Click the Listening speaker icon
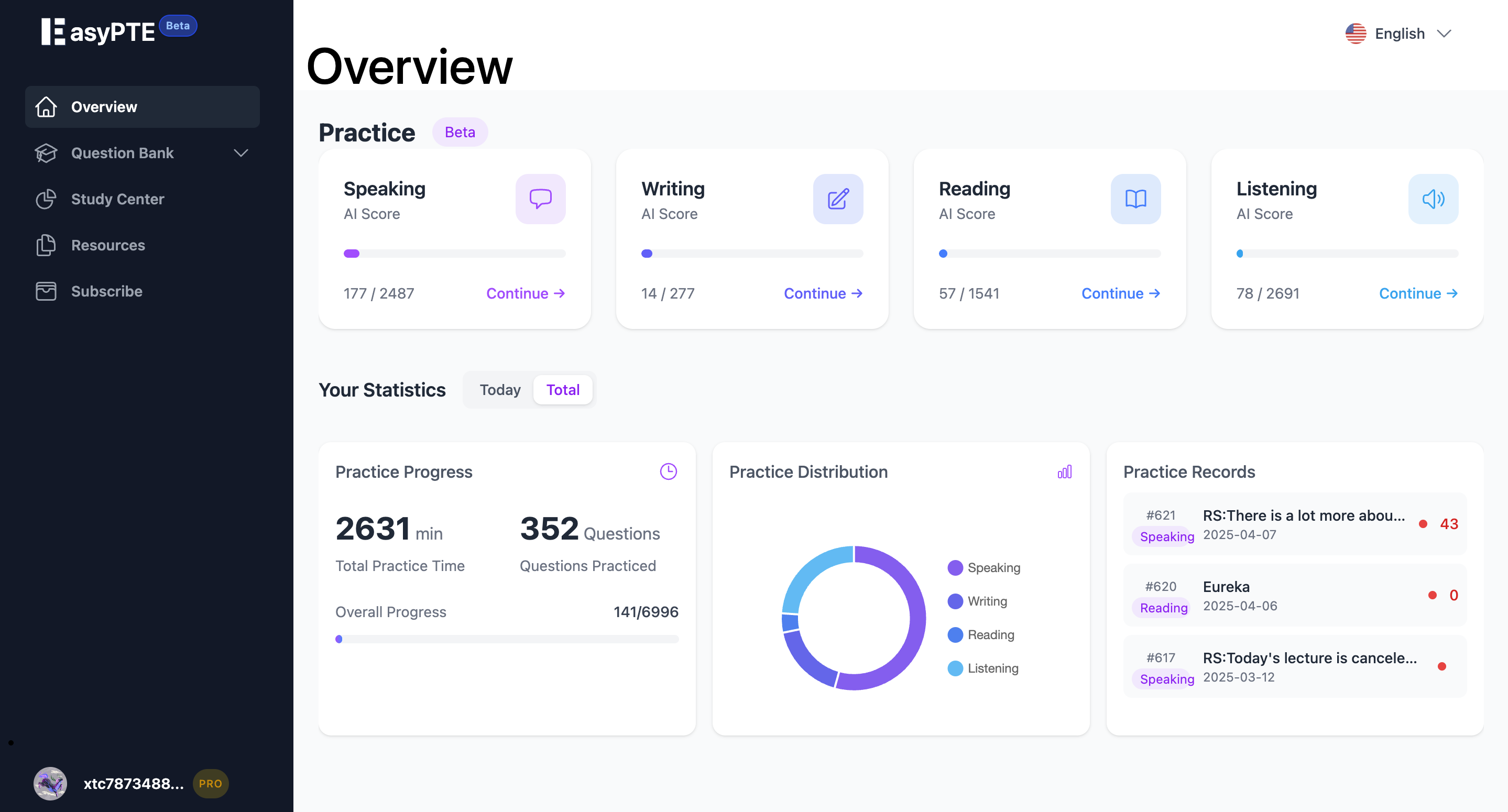The height and width of the screenshot is (812, 1508). [1433, 199]
